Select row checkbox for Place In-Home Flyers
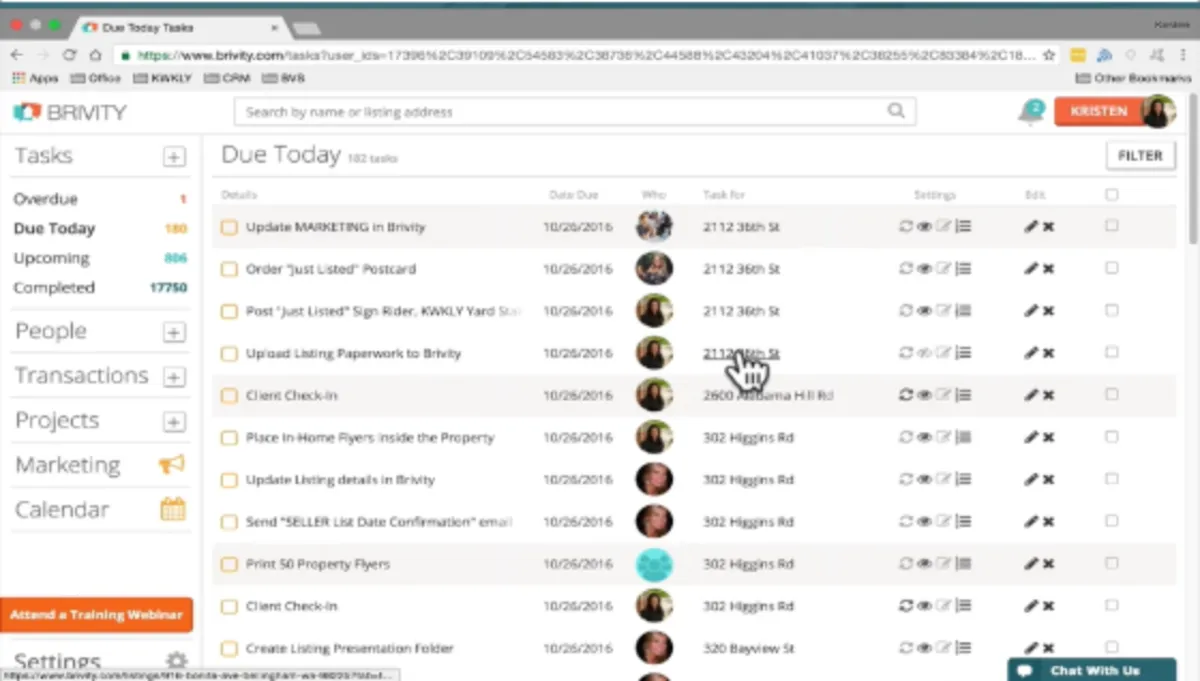The height and width of the screenshot is (681, 1200). [x=1112, y=437]
